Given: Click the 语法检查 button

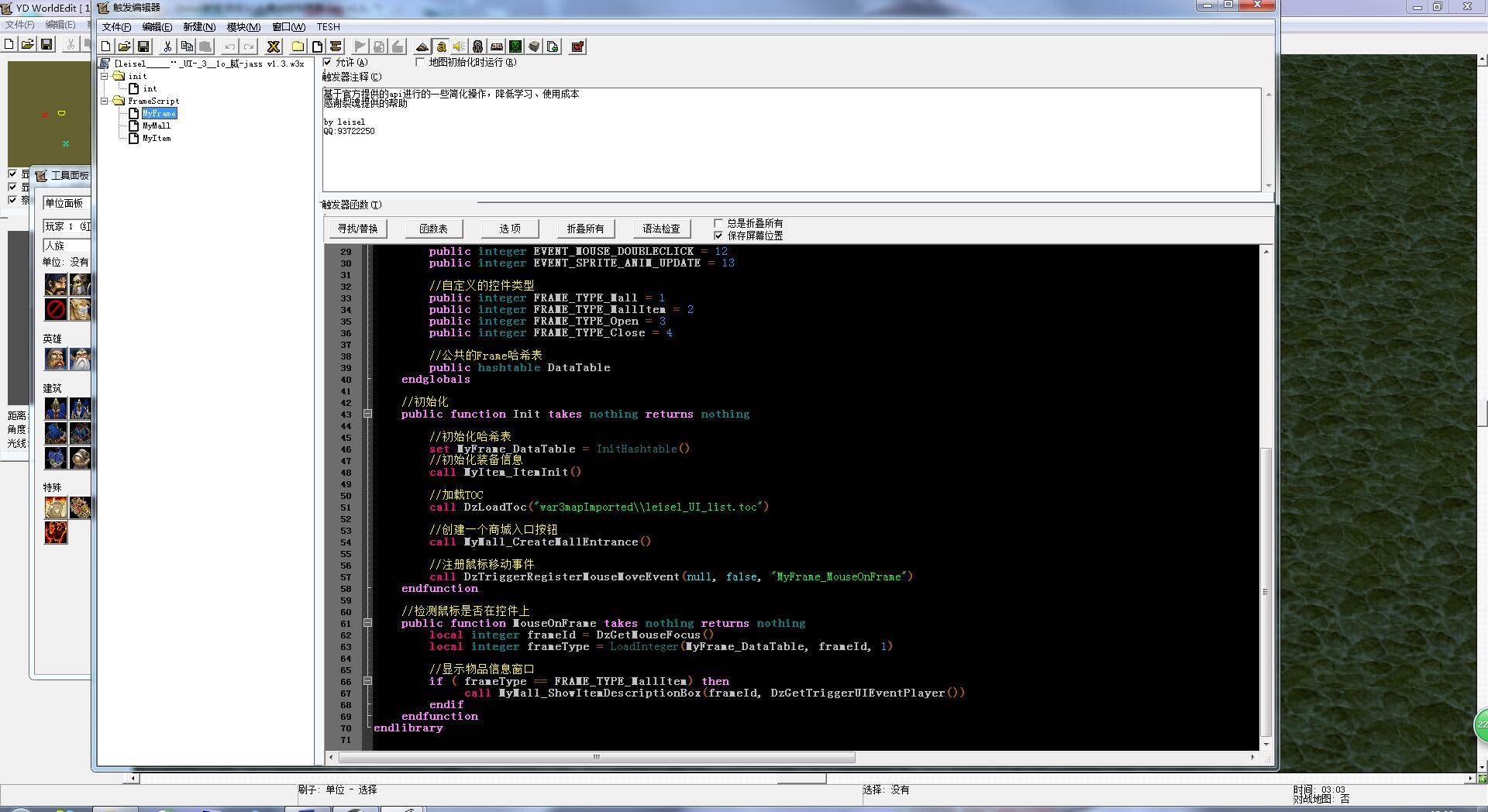Looking at the screenshot, I should click(x=661, y=229).
